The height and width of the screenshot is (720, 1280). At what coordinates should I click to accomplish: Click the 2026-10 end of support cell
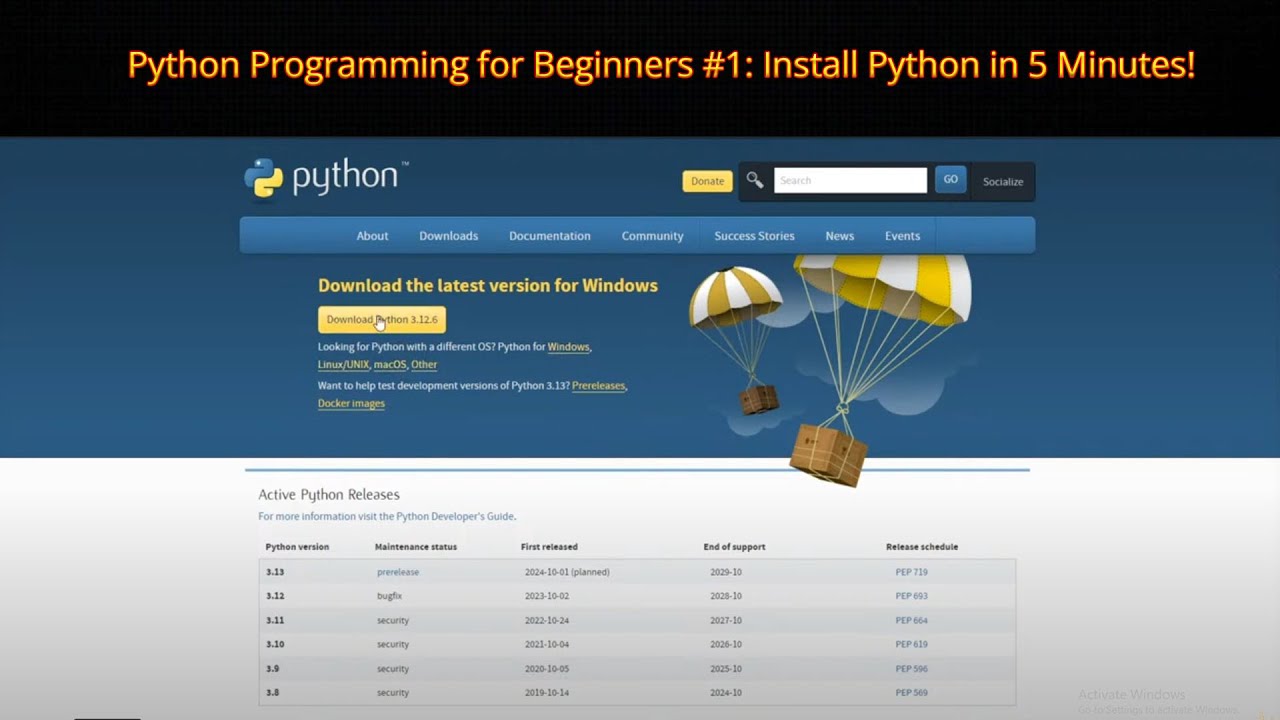pos(726,645)
